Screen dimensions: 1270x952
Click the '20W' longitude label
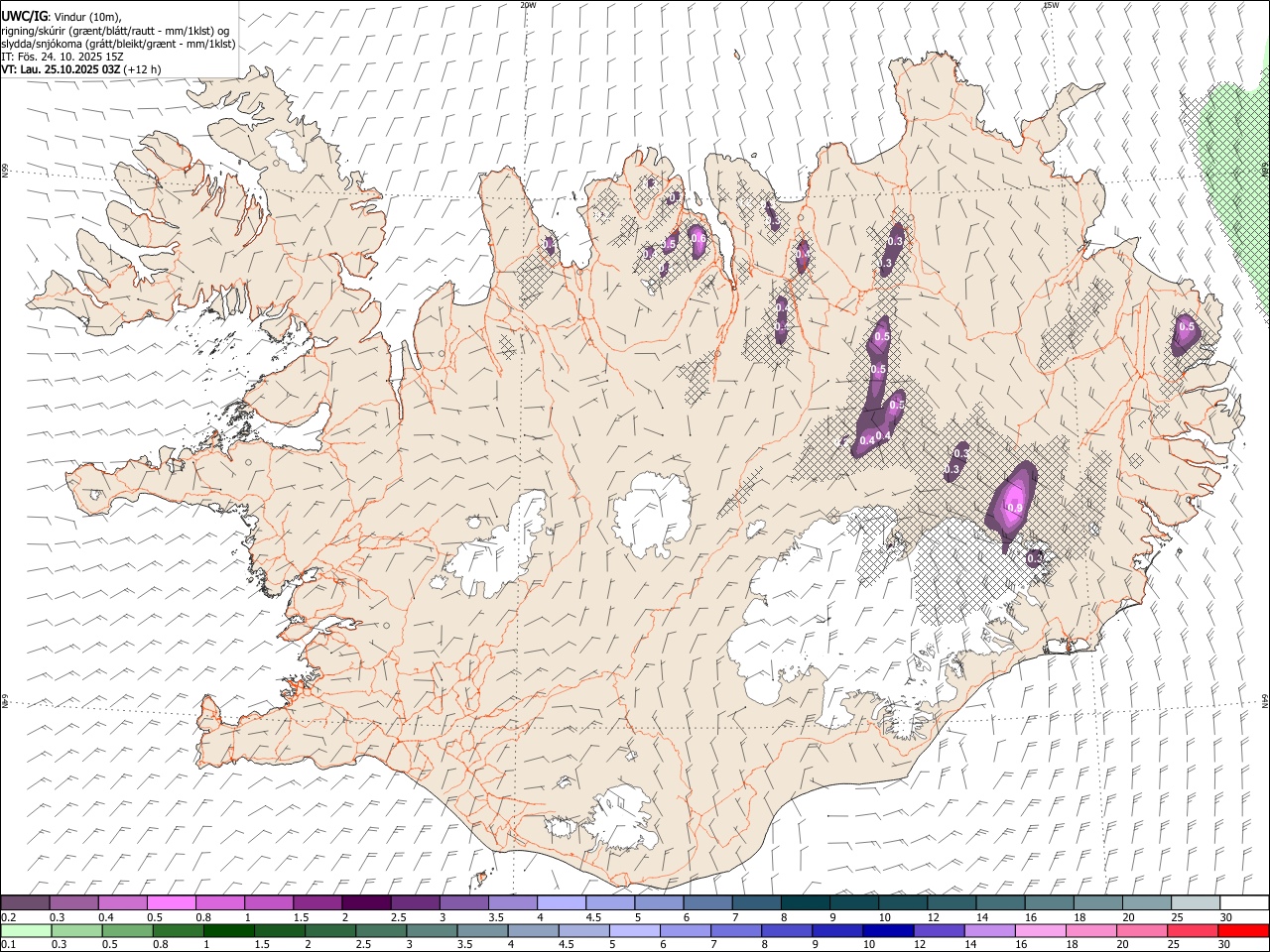[x=528, y=5]
